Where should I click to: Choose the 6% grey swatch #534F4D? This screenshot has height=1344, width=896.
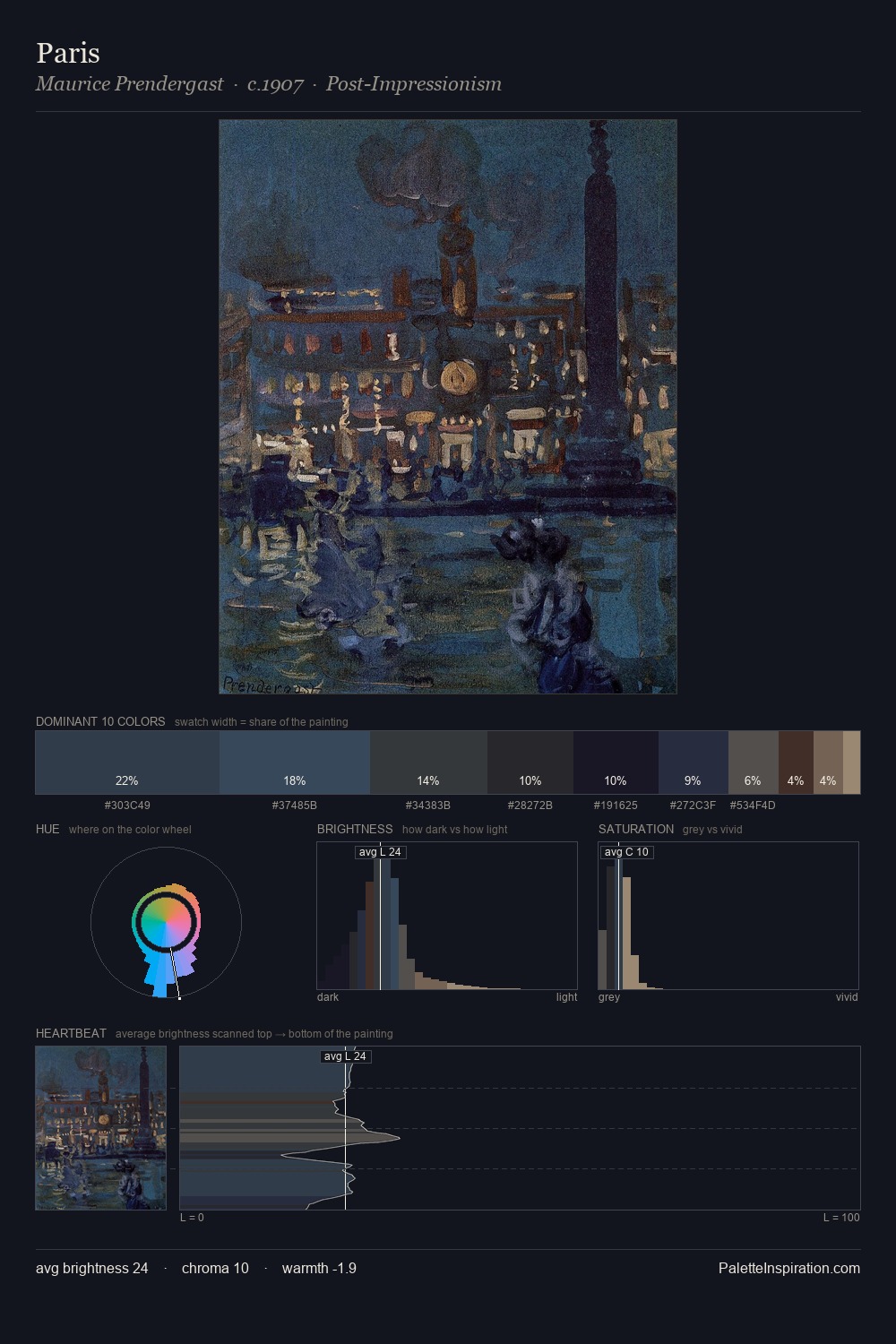tap(754, 762)
